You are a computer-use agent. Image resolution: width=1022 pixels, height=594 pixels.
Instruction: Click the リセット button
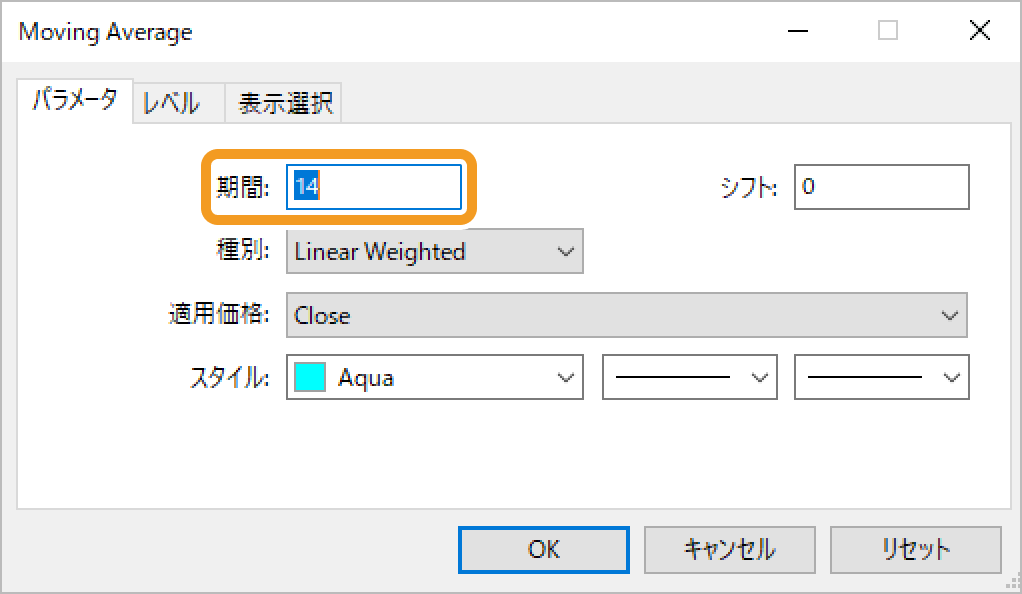[x=915, y=549]
